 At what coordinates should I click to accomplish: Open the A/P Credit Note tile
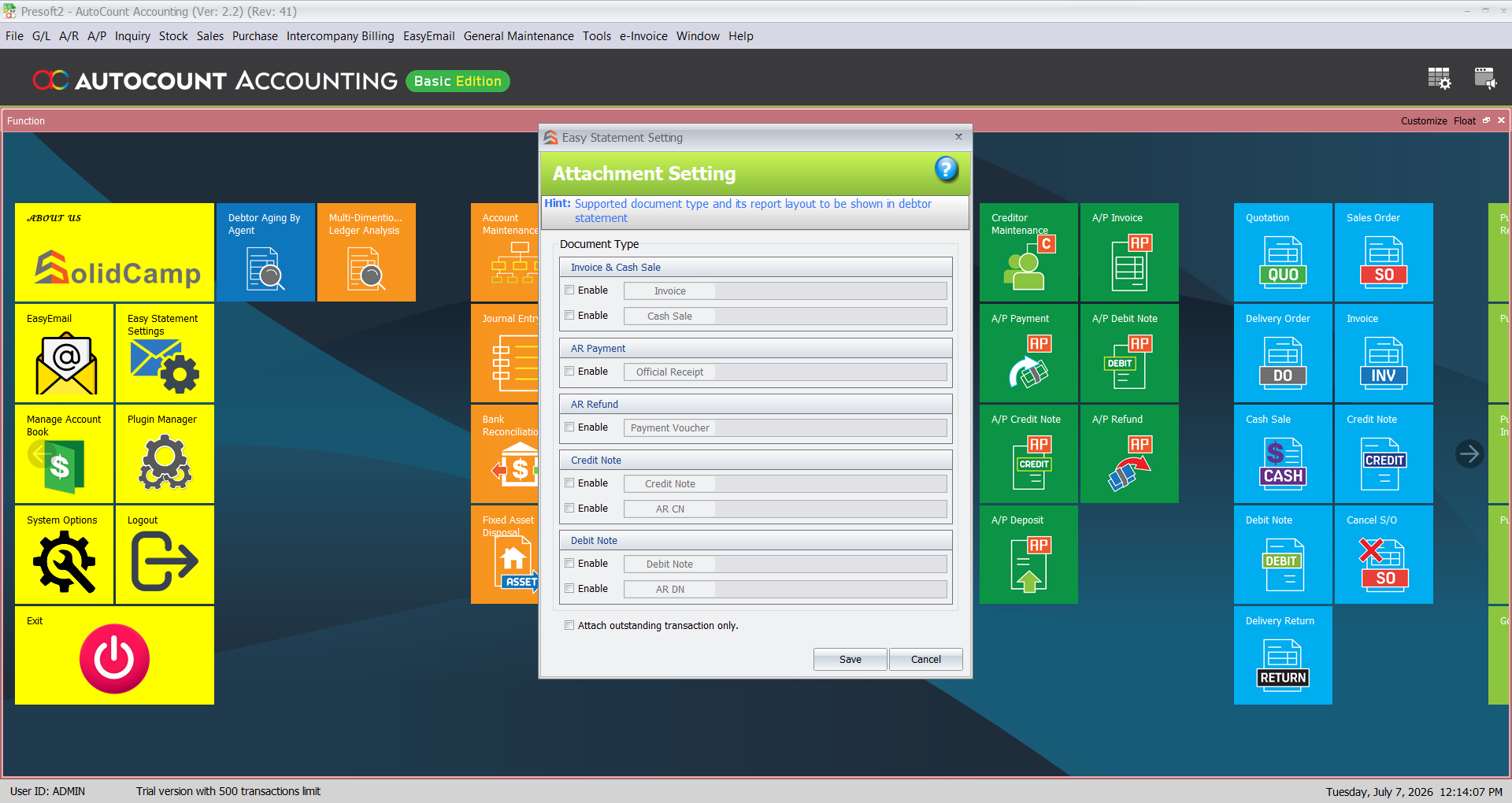(1028, 454)
